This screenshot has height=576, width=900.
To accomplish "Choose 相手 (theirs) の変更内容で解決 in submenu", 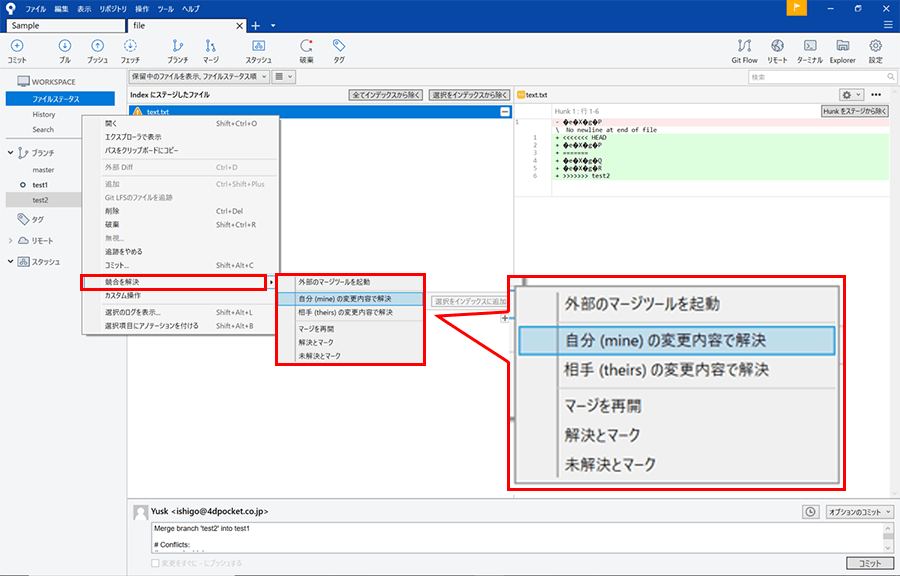I will 350,313.
